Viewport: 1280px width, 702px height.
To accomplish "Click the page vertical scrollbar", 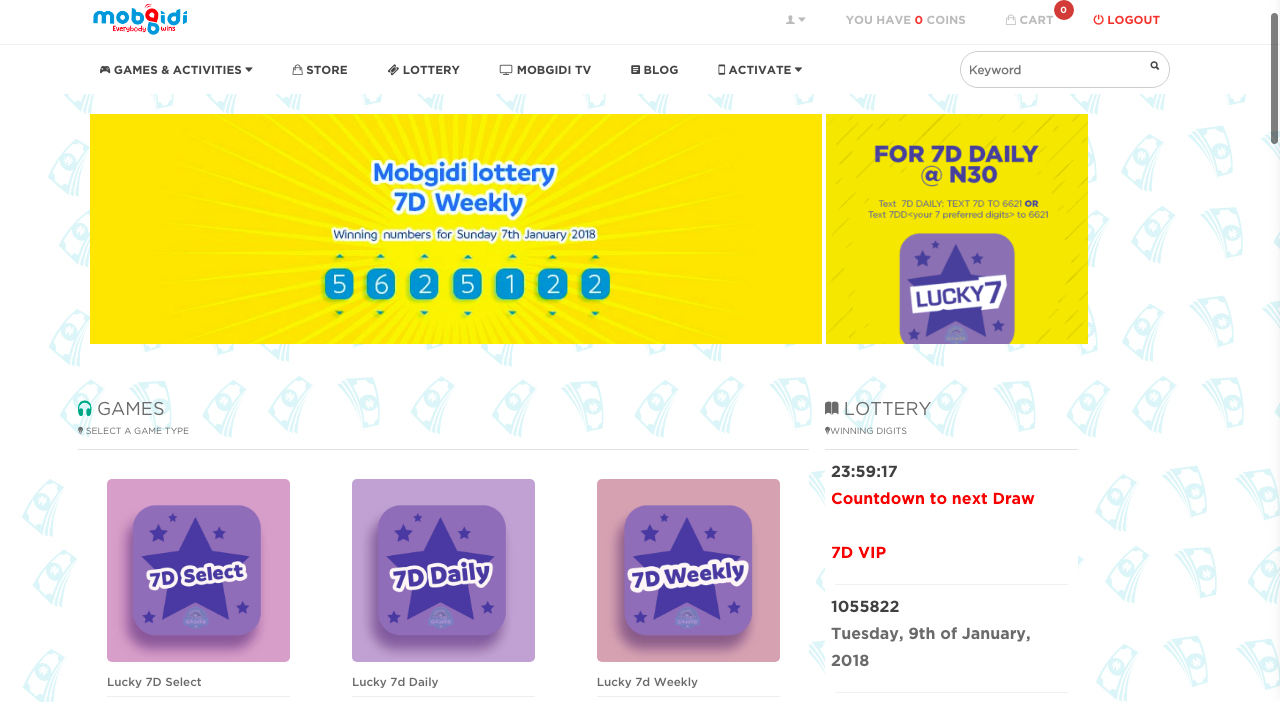I will pyautogui.click(x=1274, y=80).
